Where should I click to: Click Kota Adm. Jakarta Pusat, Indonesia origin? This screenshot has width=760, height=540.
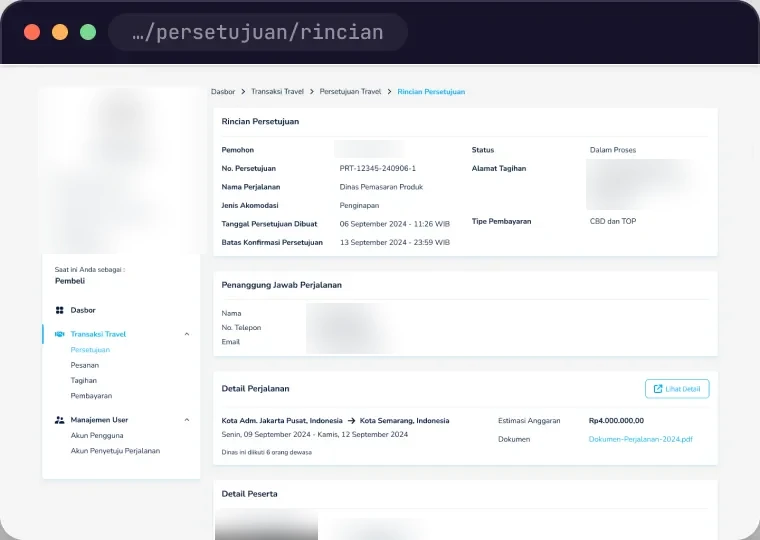pyautogui.click(x=282, y=421)
